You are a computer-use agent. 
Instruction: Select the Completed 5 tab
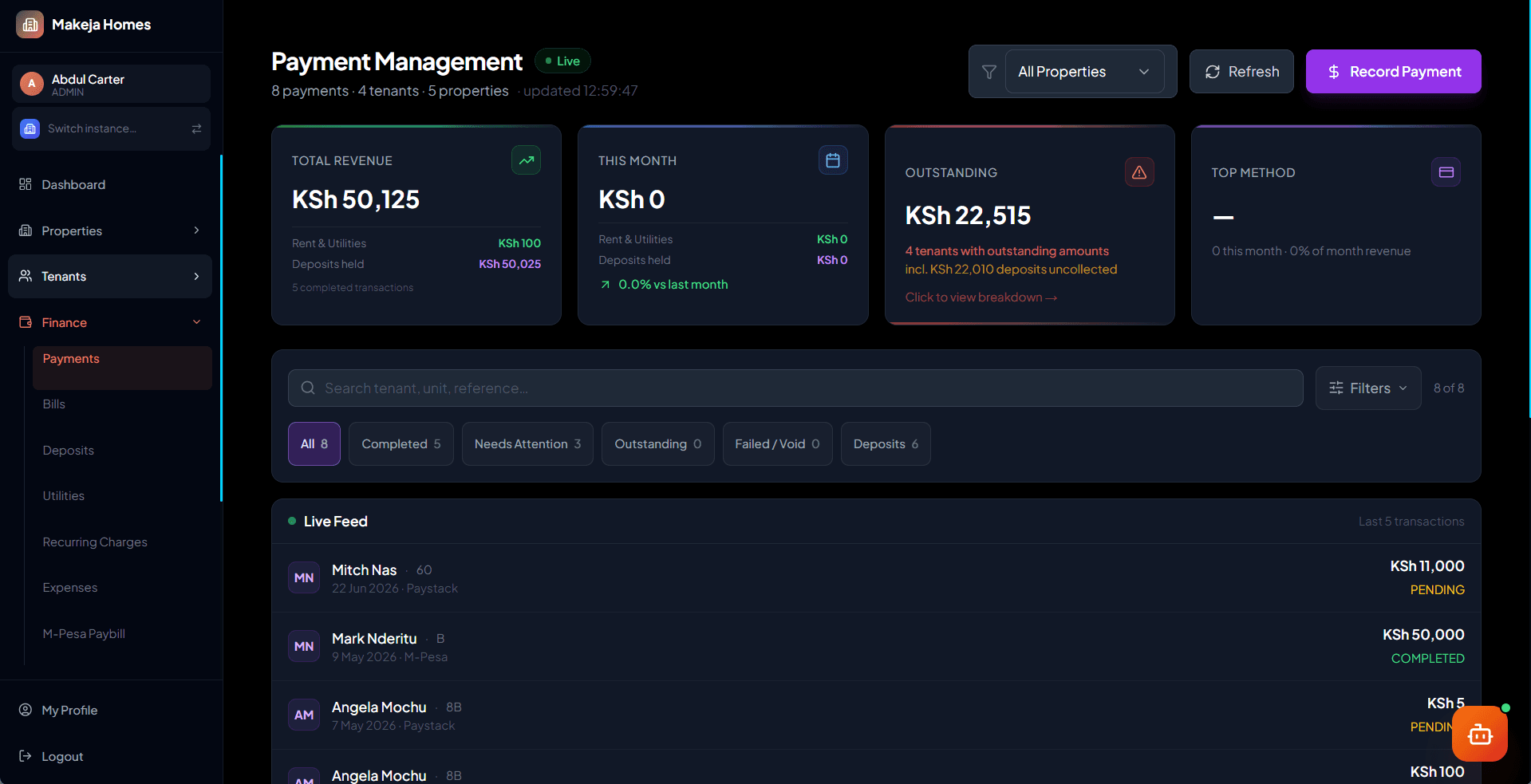pos(401,444)
